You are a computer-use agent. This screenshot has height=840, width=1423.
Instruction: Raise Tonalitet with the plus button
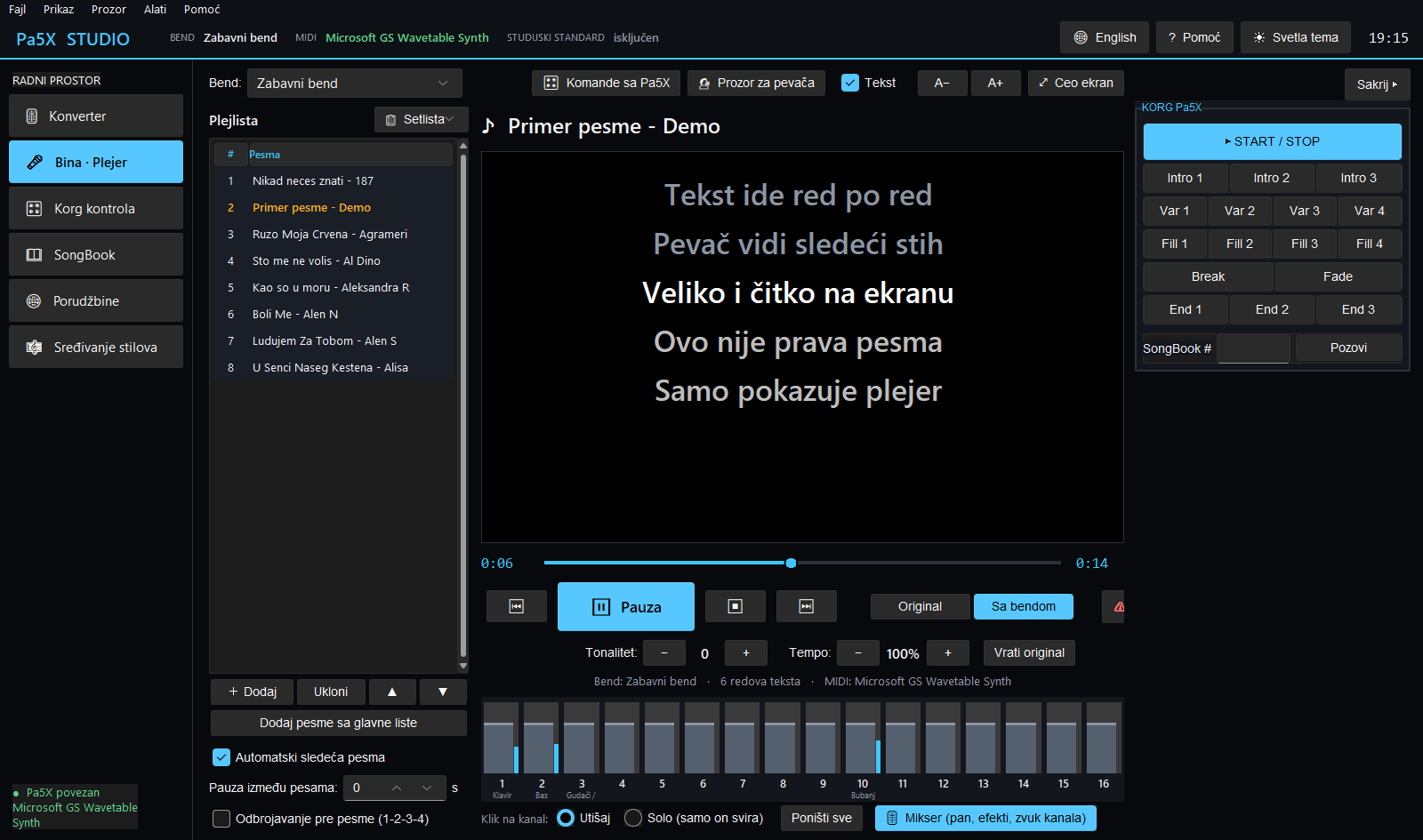tap(746, 653)
